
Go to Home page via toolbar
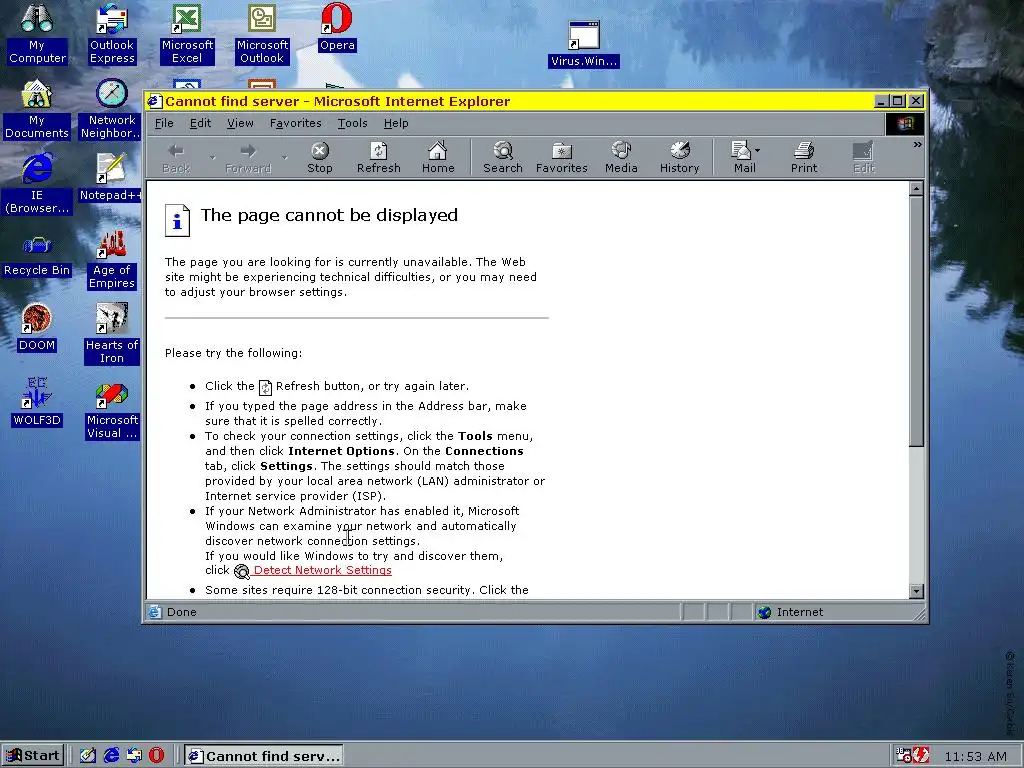(x=438, y=158)
